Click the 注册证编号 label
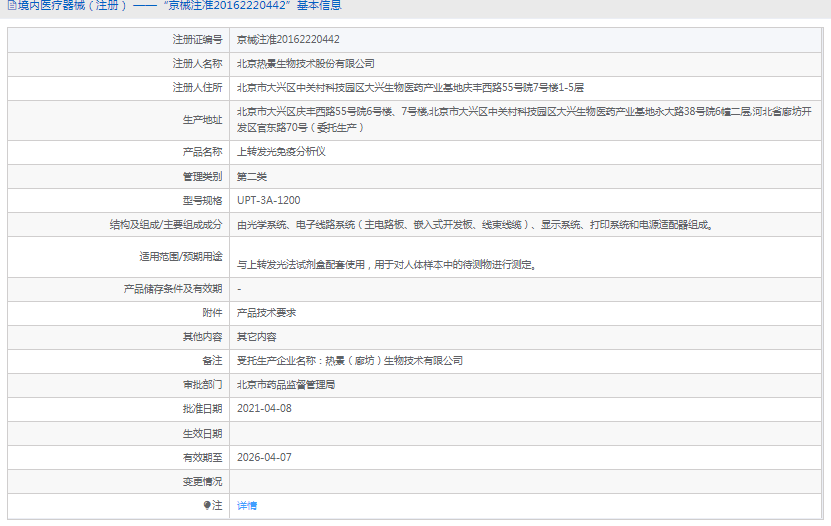 [197, 40]
